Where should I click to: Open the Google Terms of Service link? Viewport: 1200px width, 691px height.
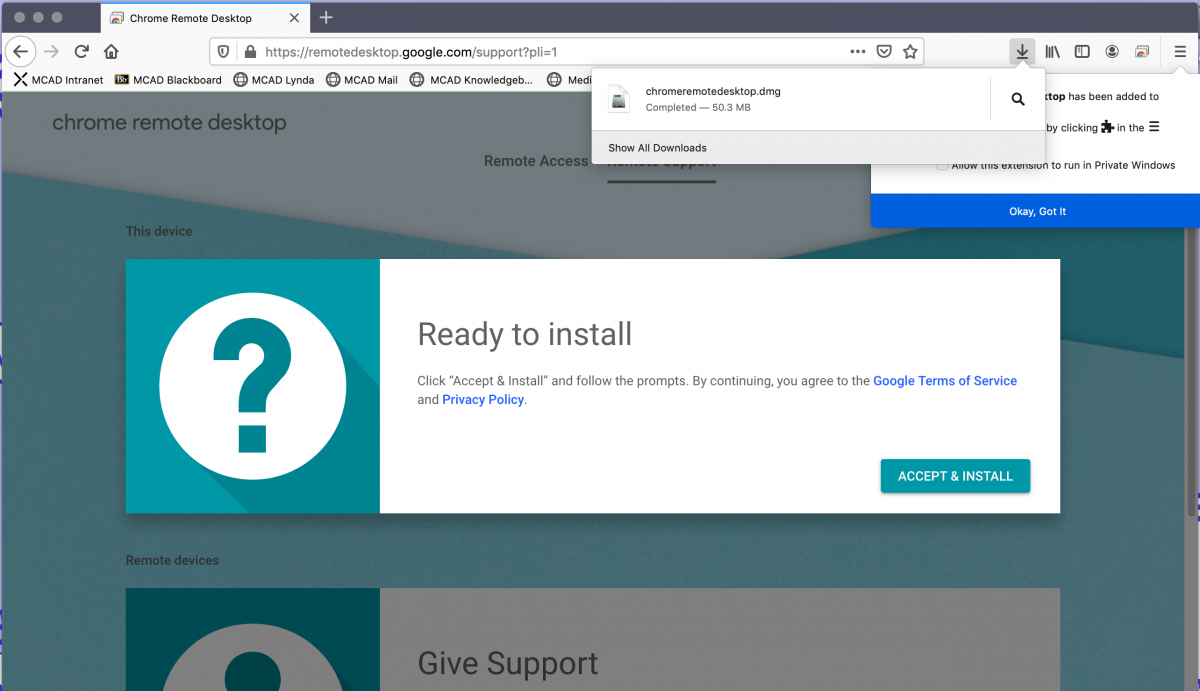coord(945,381)
